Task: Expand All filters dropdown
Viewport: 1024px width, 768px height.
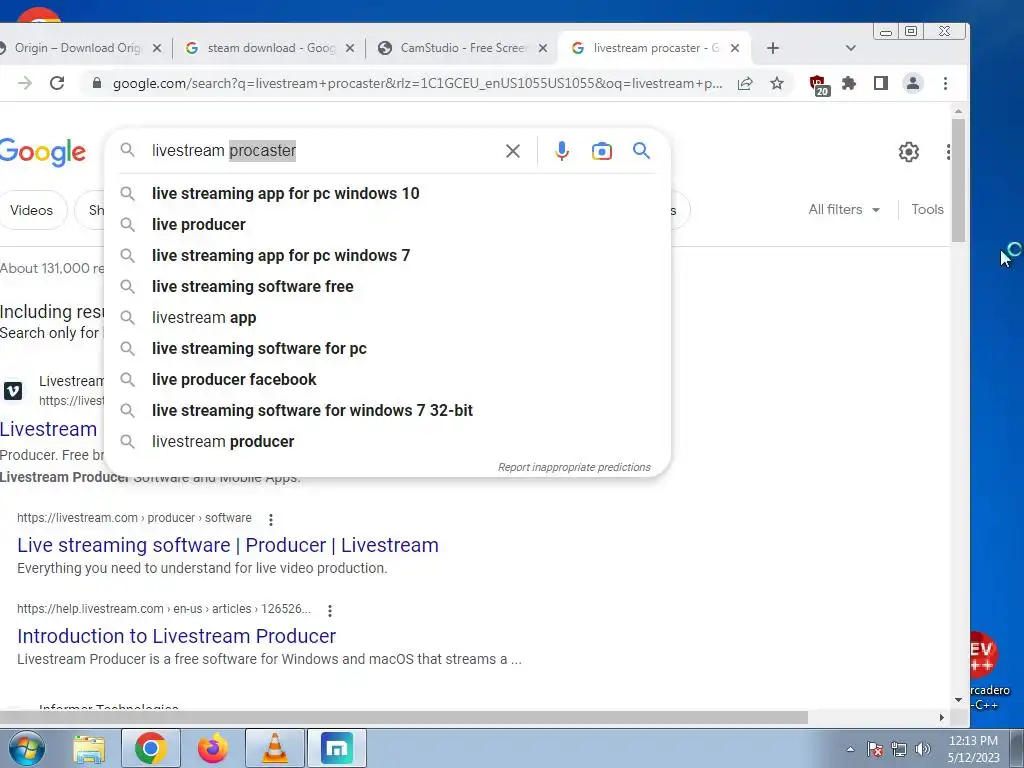Action: [844, 210]
